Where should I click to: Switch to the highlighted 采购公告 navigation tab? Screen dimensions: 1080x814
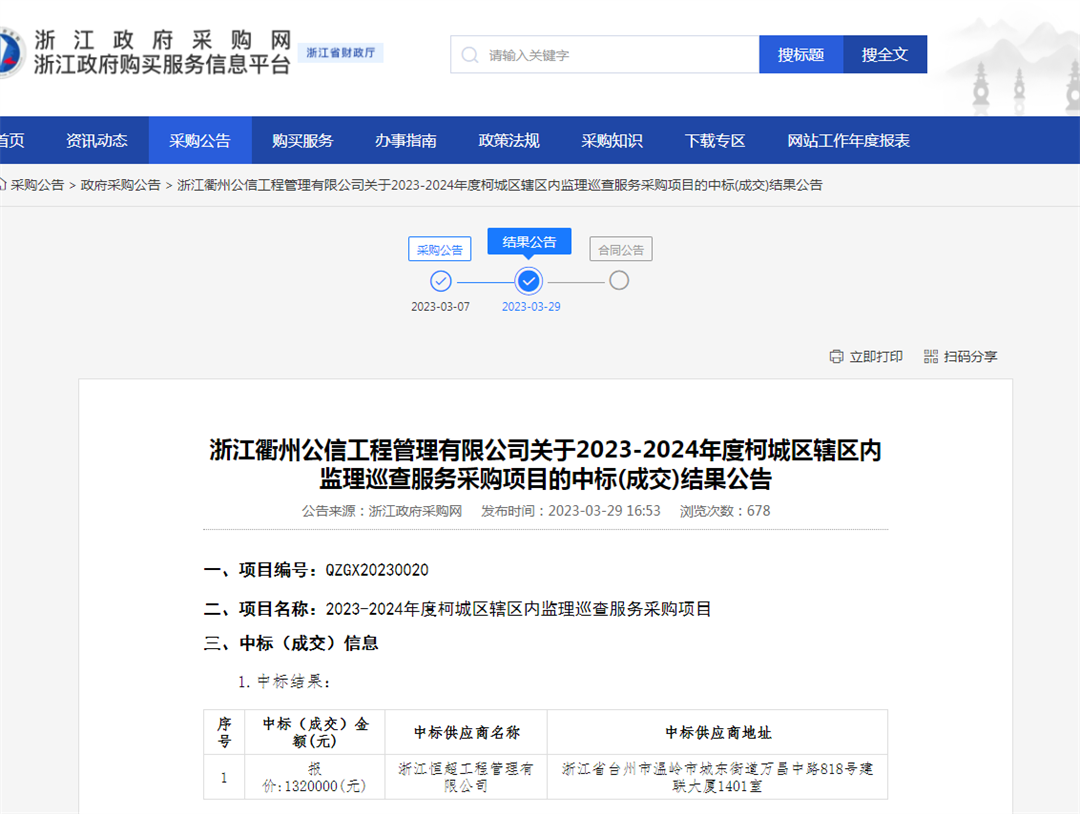(x=200, y=140)
